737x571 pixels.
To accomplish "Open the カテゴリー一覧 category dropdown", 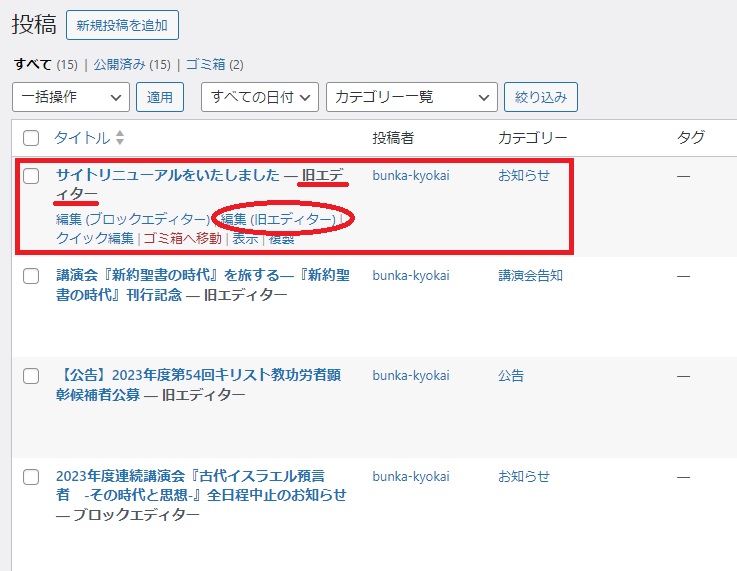I will coord(411,97).
